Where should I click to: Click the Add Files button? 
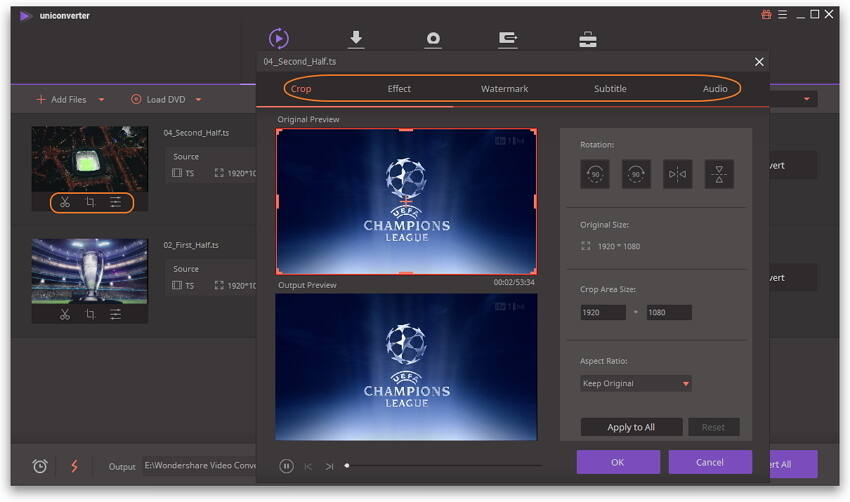(x=61, y=100)
